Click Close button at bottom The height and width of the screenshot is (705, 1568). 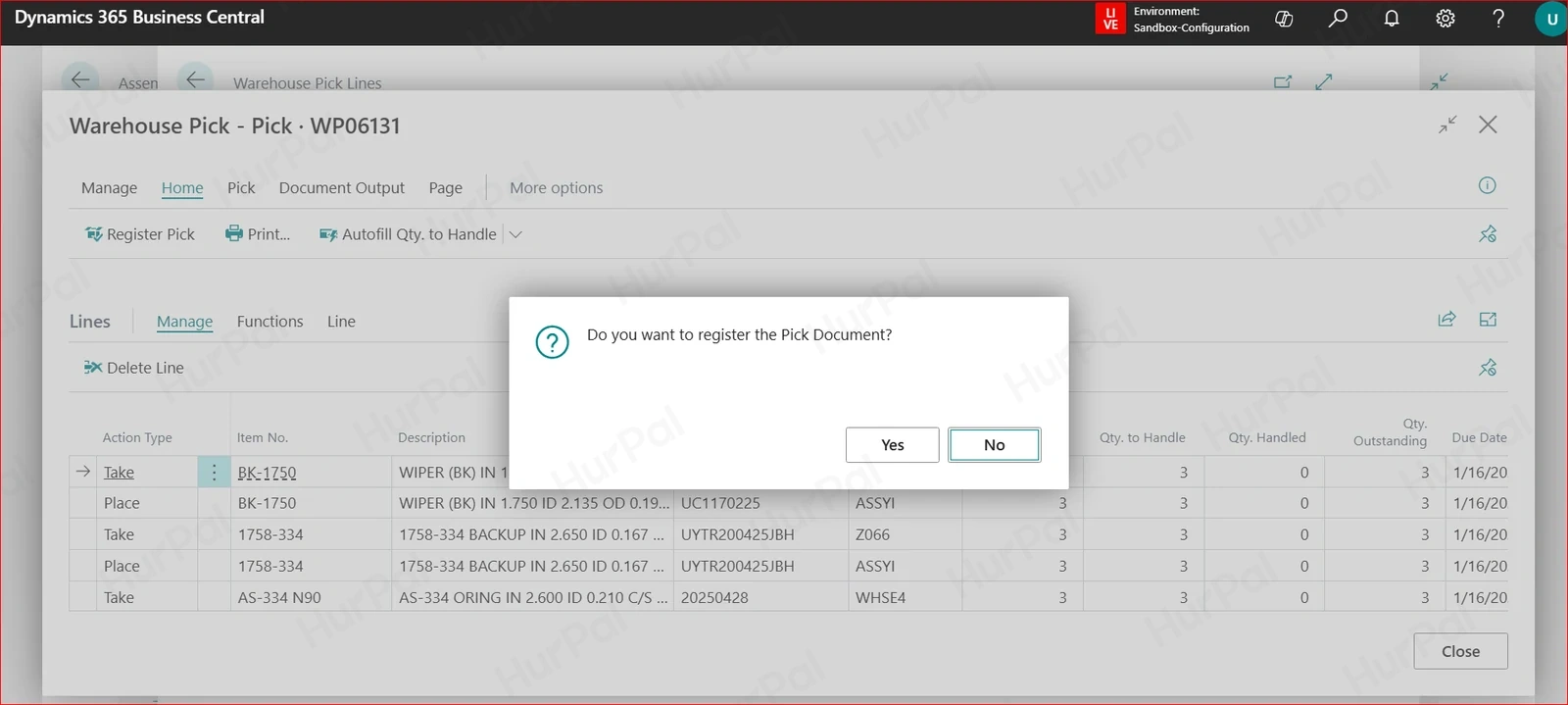[1460, 651]
